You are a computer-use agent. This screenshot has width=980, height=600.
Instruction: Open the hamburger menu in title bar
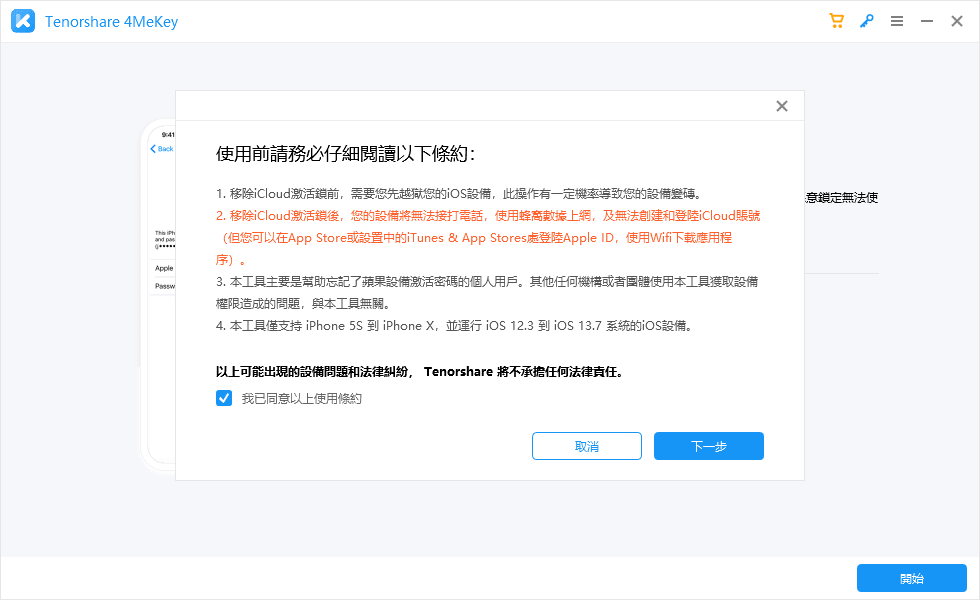[897, 21]
